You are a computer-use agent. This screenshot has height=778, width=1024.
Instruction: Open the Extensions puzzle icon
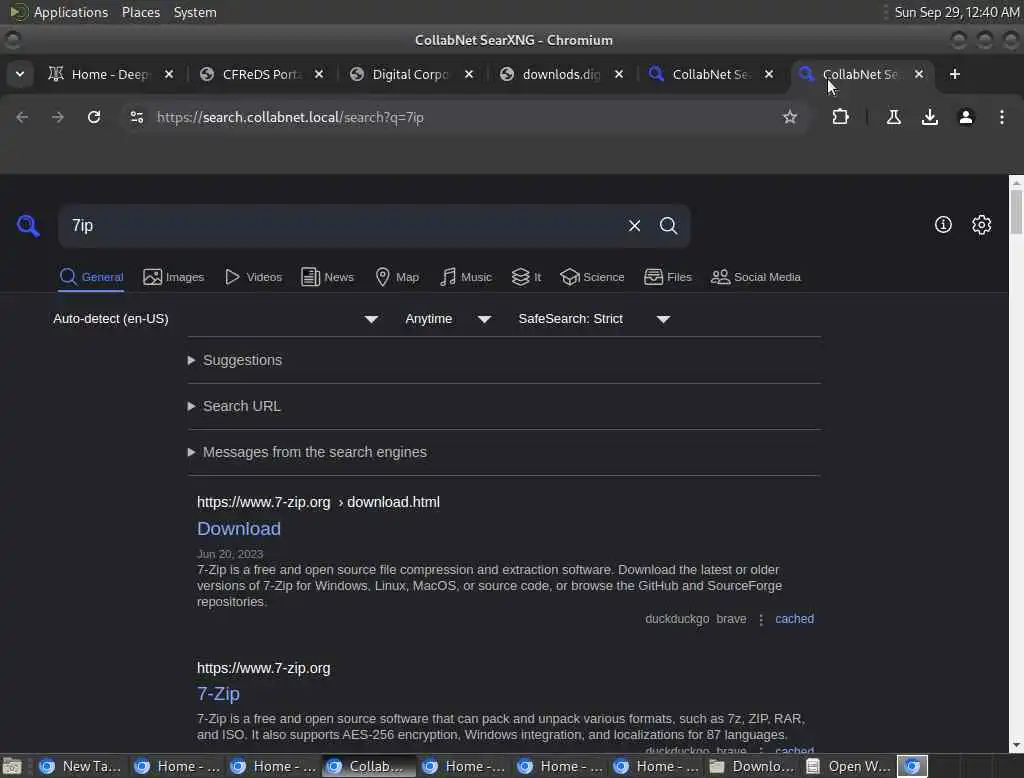pos(840,117)
